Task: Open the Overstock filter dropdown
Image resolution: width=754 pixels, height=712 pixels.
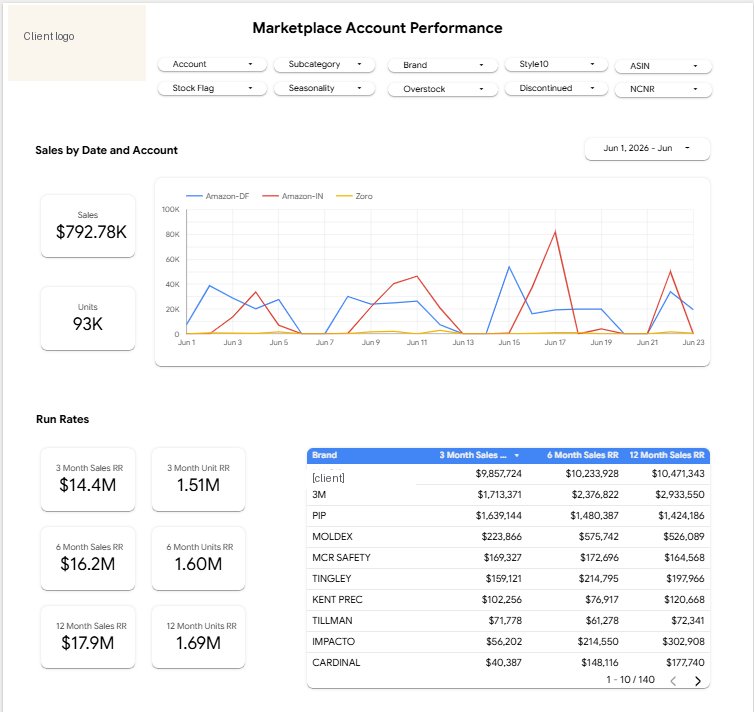Action: coord(442,89)
